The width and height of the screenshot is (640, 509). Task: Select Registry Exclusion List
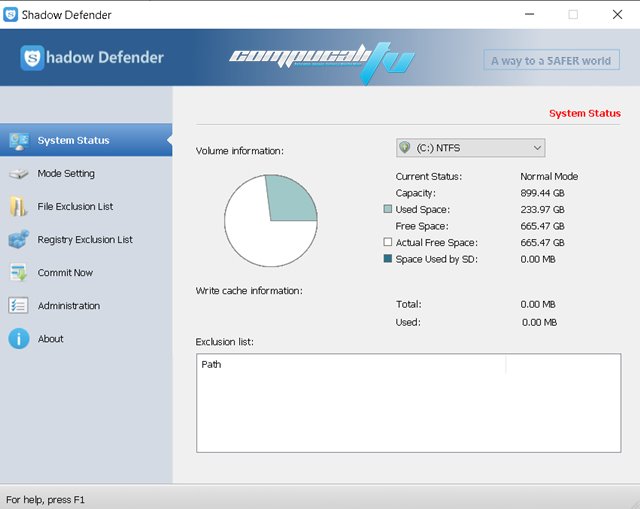click(x=86, y=240)
